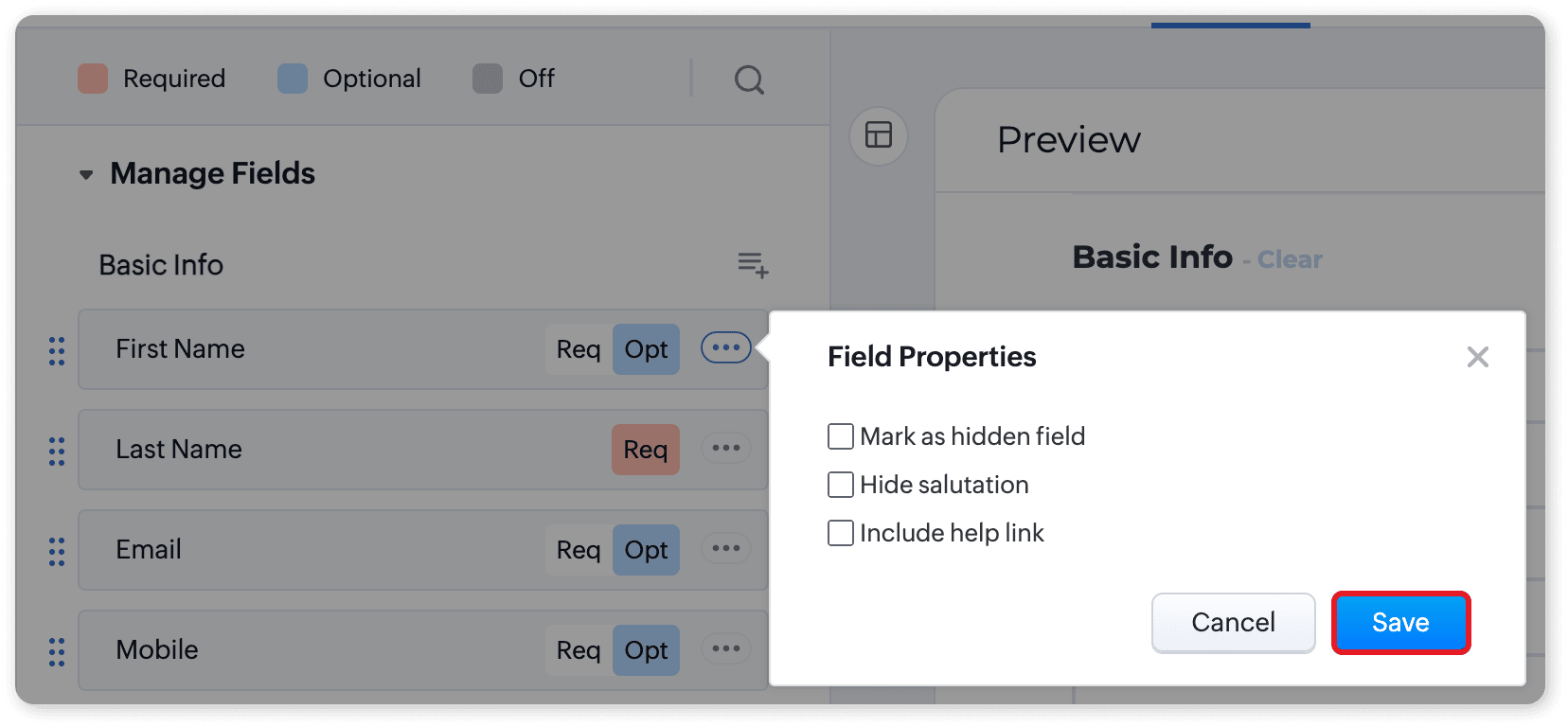Image resolution: width=1568 pixels, height=727 pixels.
Task: Check the Hide salutation option
Action: [841, 485]
